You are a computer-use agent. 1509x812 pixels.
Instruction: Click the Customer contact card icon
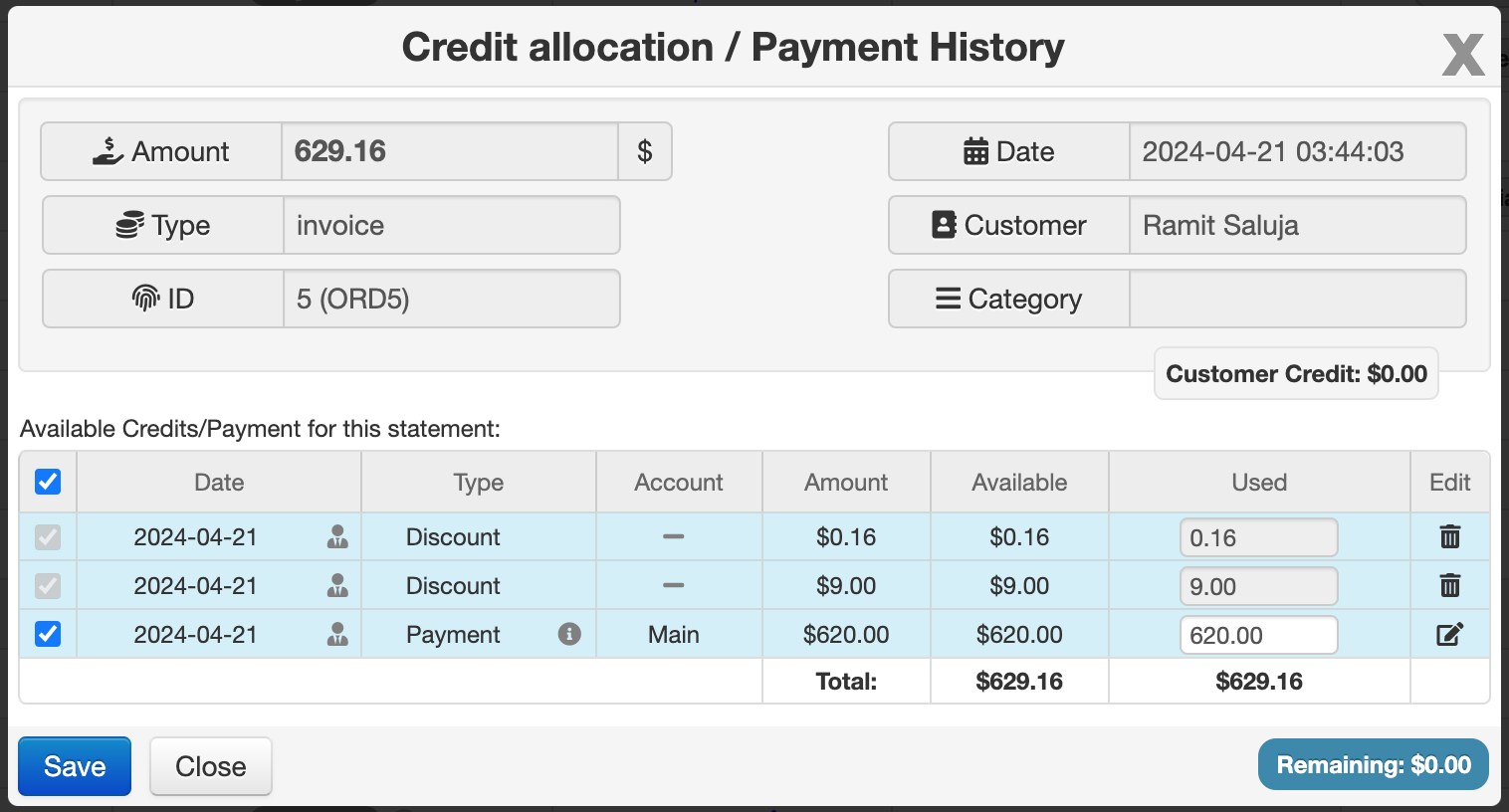[x=944, y=225]
